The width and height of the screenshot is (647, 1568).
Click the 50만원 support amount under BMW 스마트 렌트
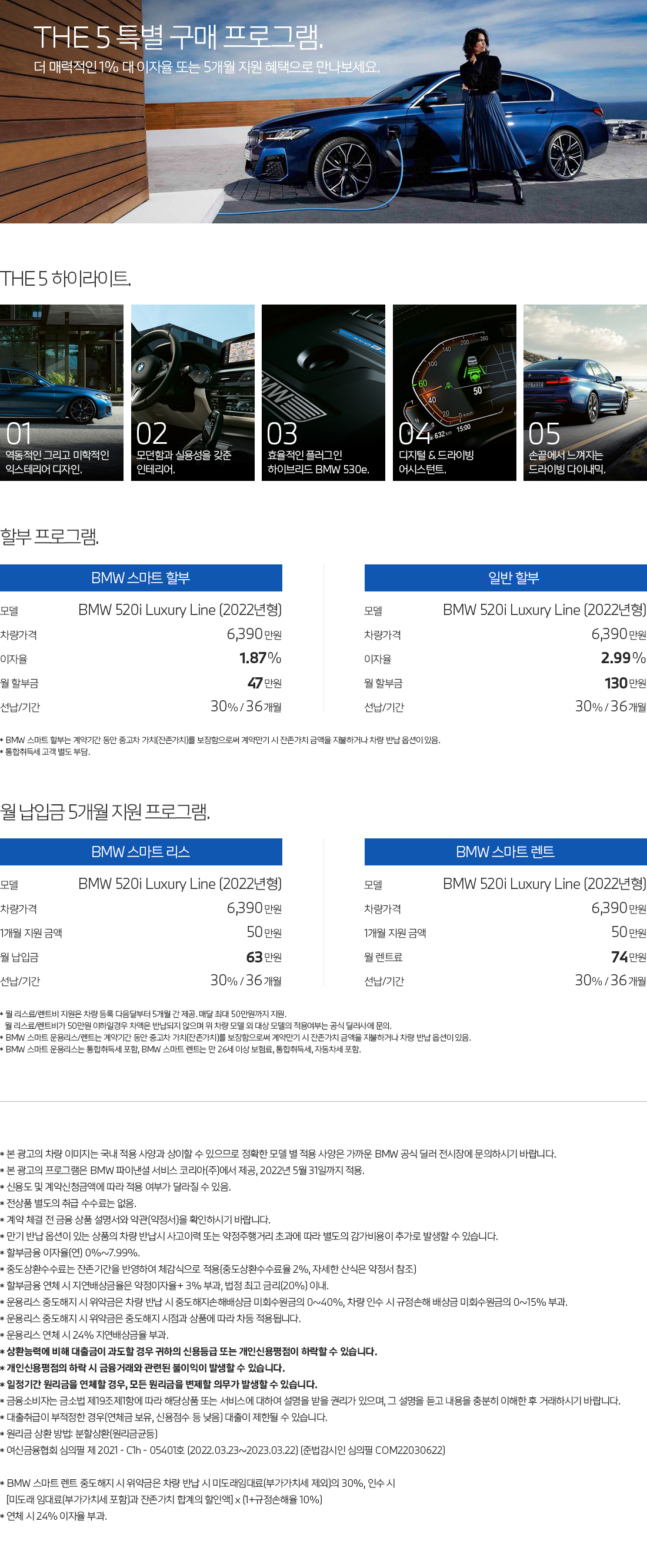tap(629, 932)
